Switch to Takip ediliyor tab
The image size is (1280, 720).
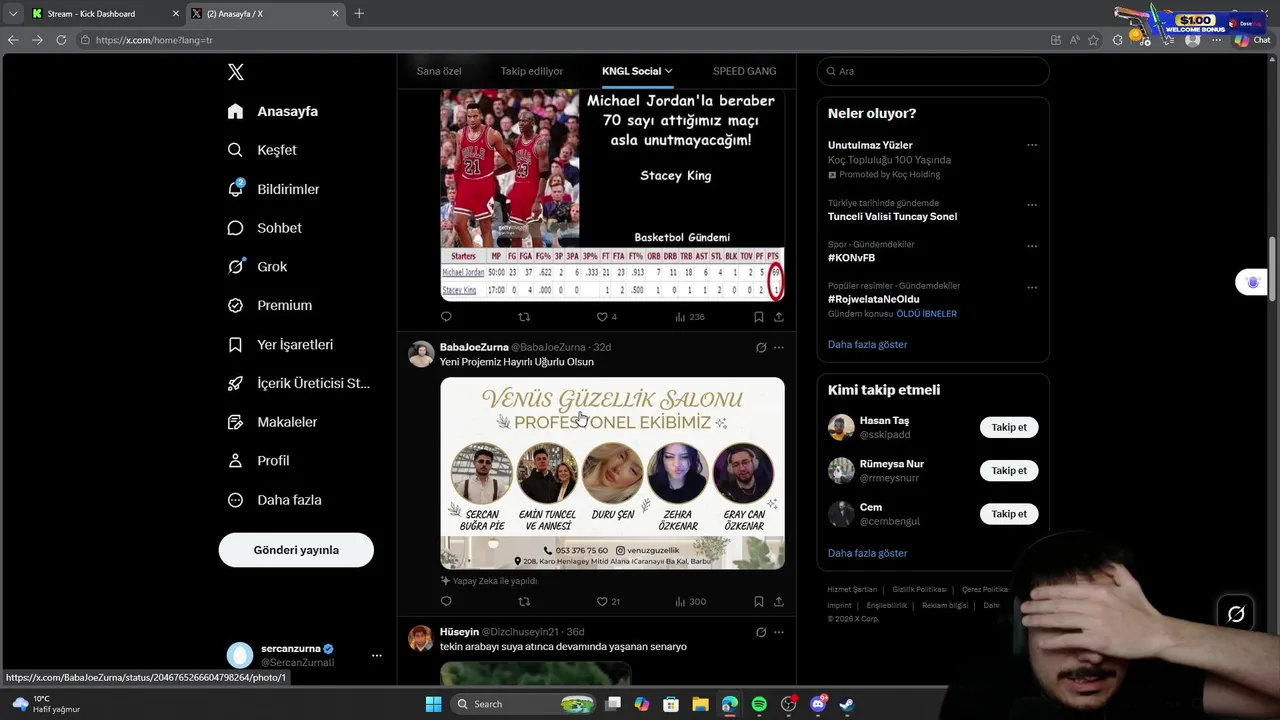tap(532, 71)
